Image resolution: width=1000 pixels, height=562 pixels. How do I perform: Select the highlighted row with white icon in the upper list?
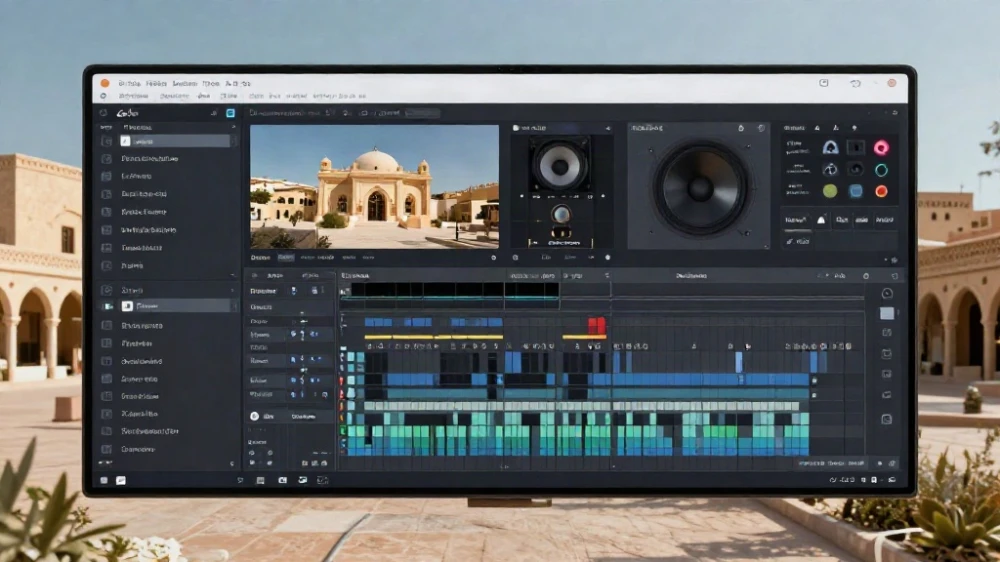coord(175,142)
